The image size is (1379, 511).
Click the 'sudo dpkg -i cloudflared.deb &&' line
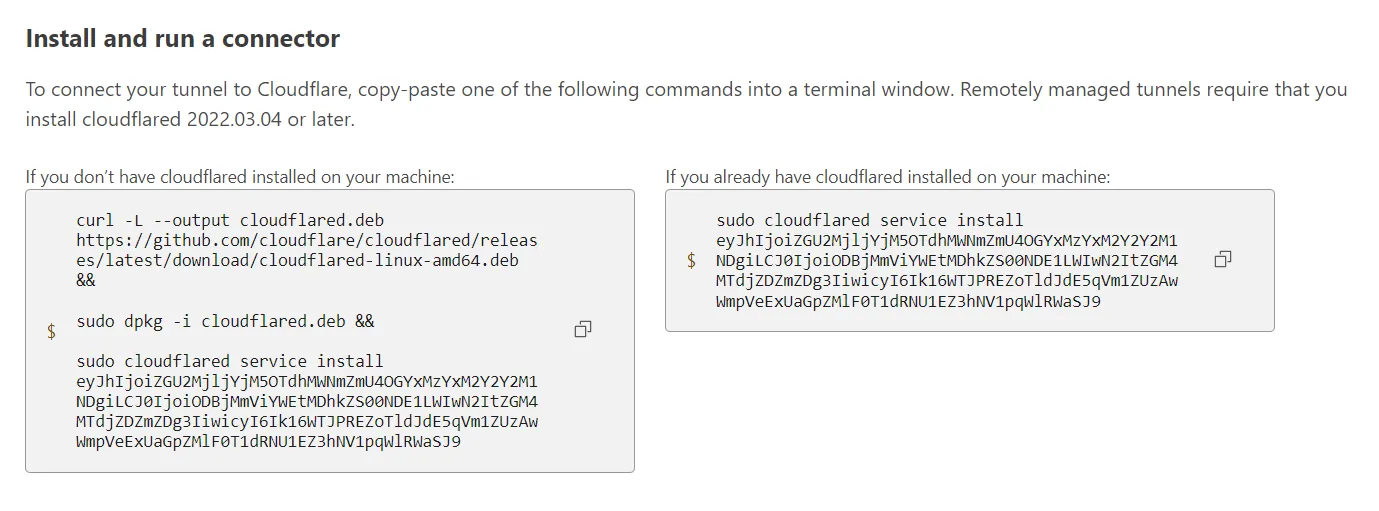tap(225, 321)
